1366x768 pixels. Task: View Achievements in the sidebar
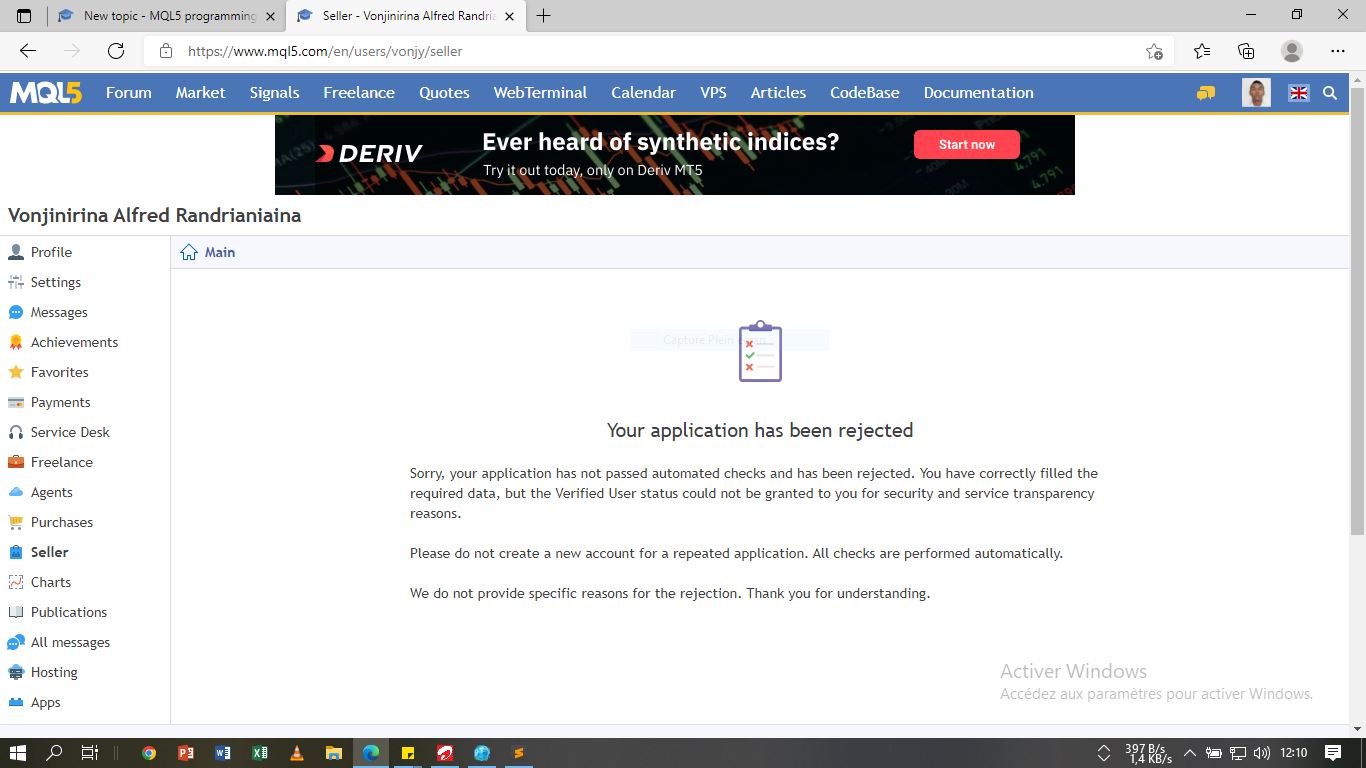coord(63,342)
